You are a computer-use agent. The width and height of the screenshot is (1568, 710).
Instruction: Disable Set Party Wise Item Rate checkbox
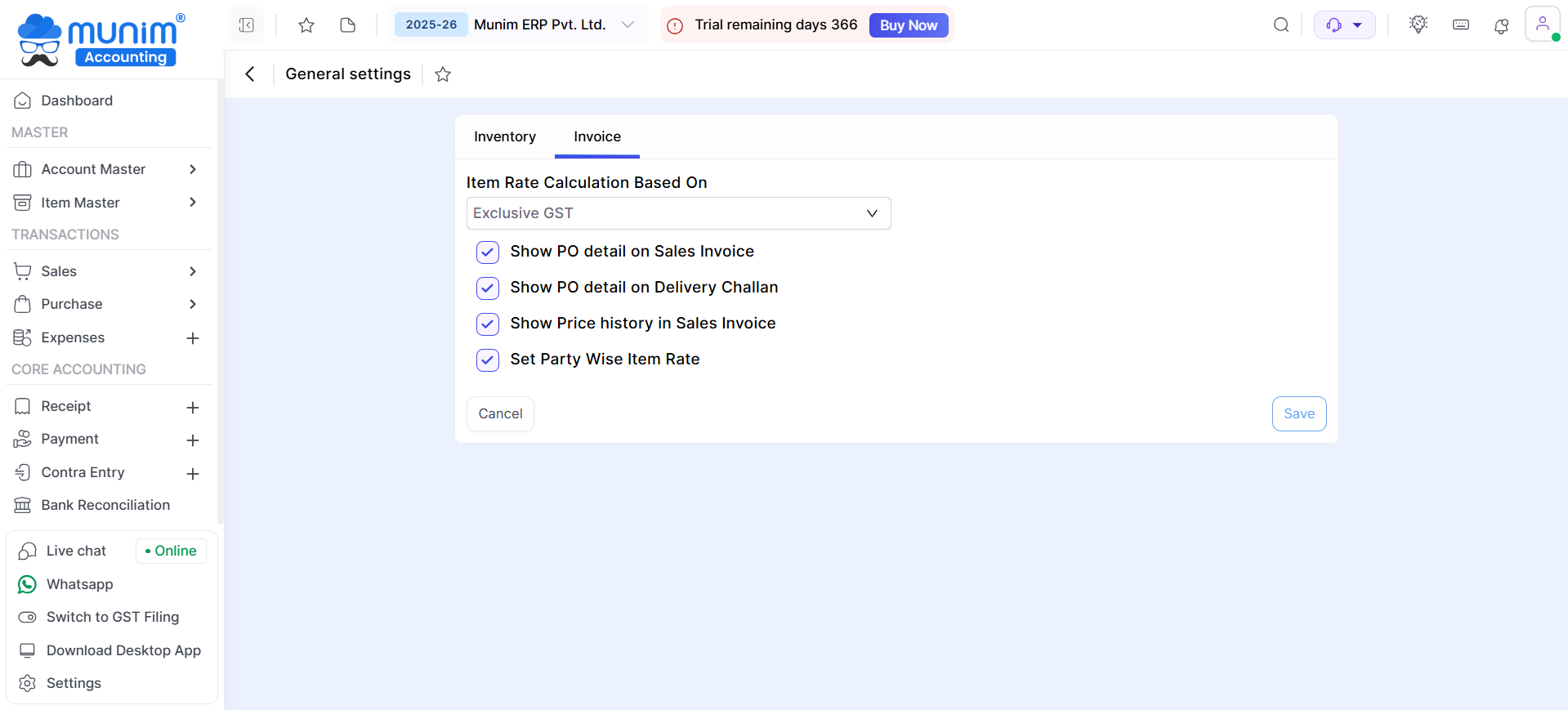point(488,360)
